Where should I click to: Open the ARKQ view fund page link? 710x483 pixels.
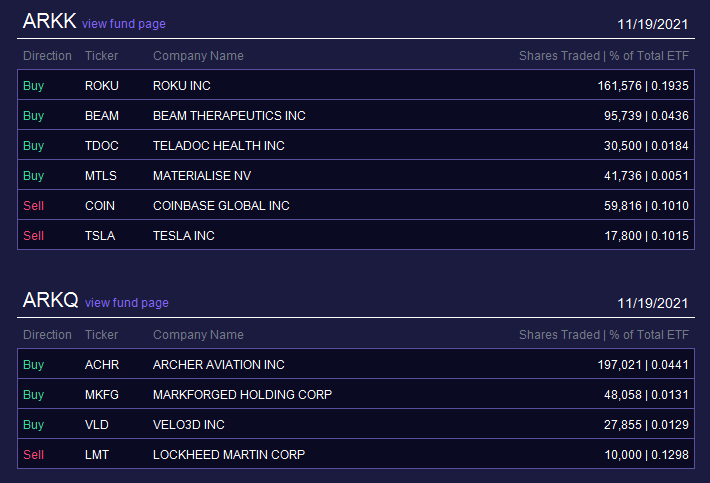[x=127, y=302]
